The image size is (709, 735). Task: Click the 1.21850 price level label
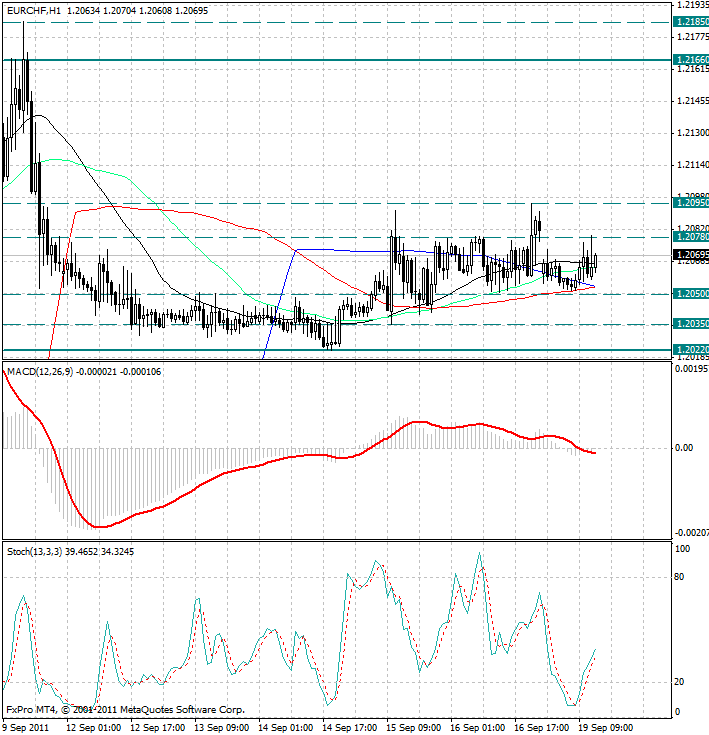[x=691, y=22]
